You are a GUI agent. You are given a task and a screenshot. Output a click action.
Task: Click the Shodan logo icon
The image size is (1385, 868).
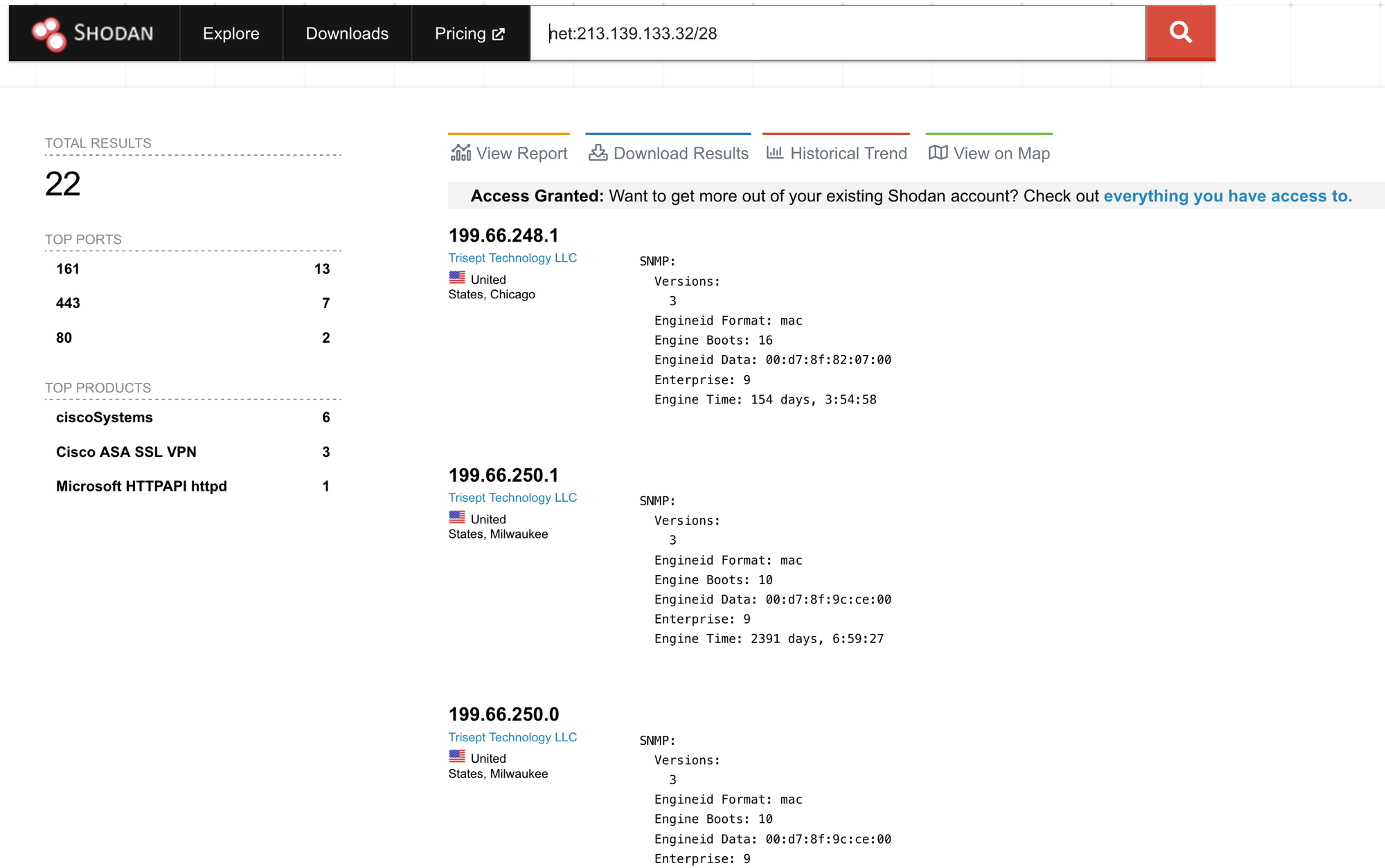[48, 33]
